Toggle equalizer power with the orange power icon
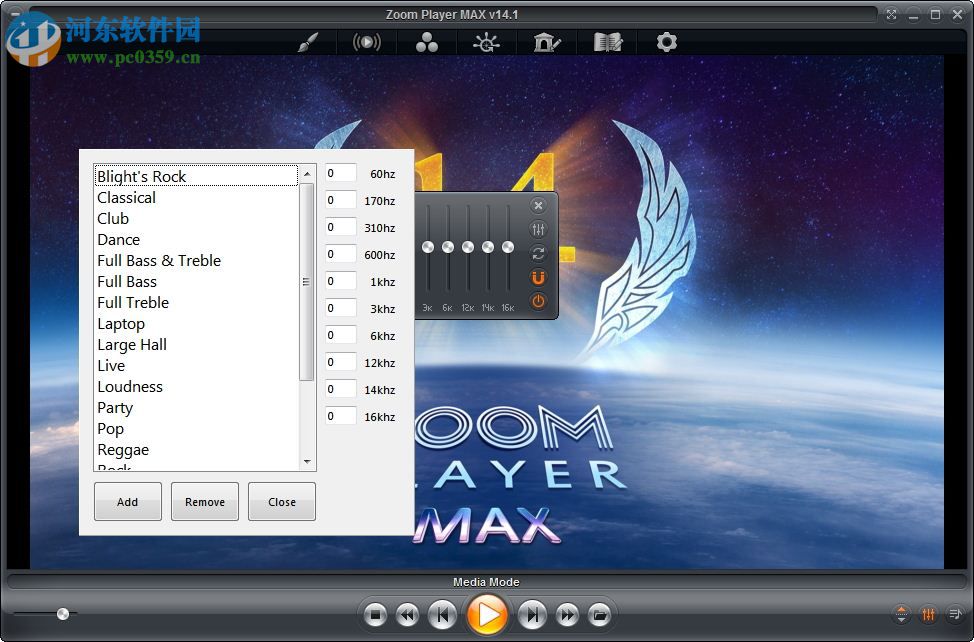 [538, 301]
